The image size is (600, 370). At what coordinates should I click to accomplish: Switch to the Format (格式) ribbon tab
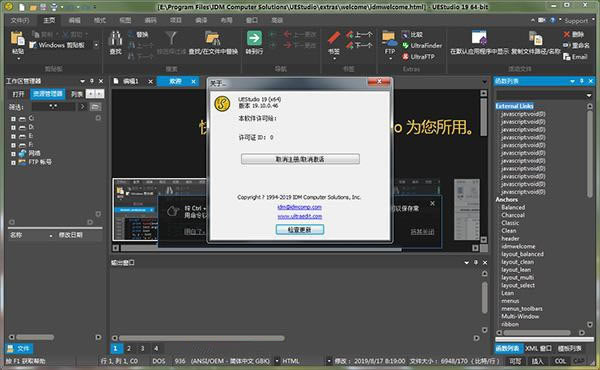(x=100, y=20)
